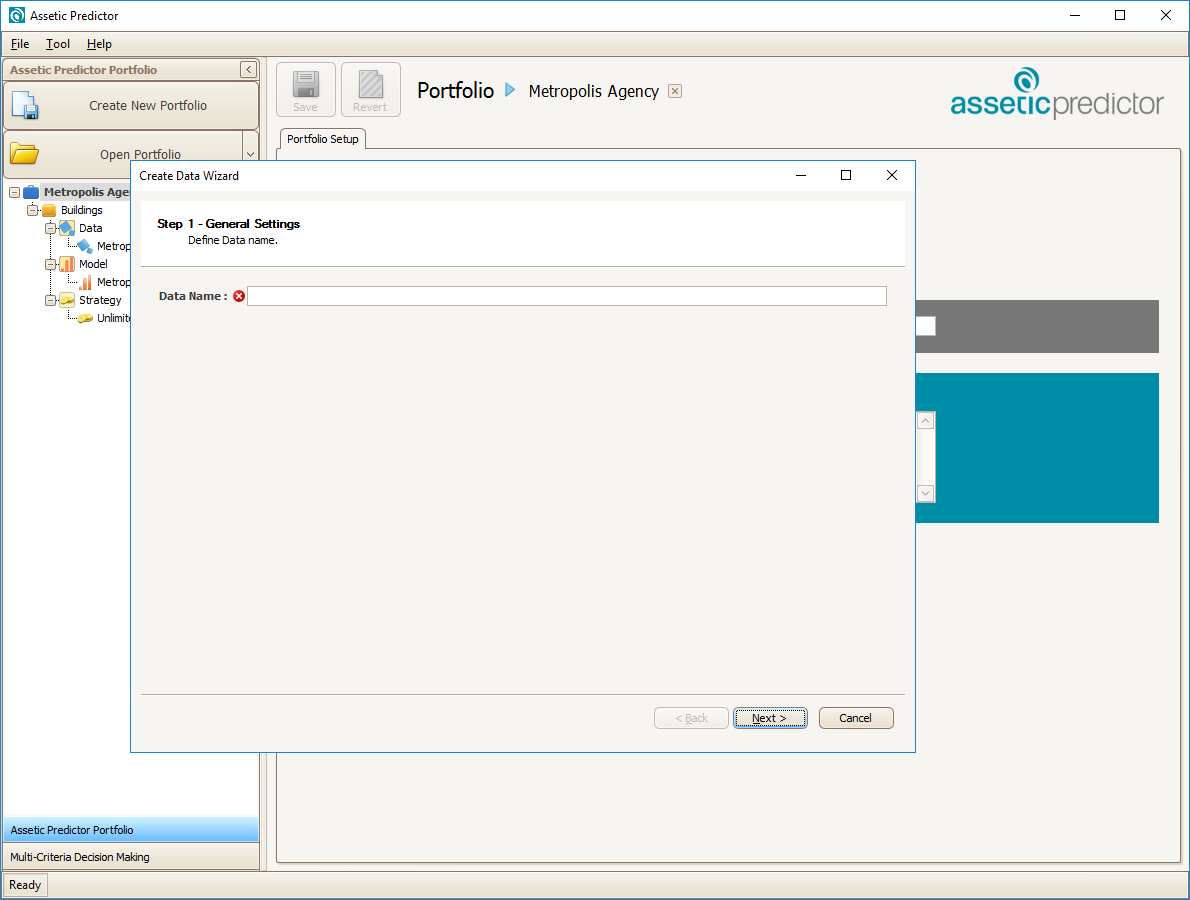Click into the Data Name input field
This screenshot has height=900, width=1190.
coord(566,296)
